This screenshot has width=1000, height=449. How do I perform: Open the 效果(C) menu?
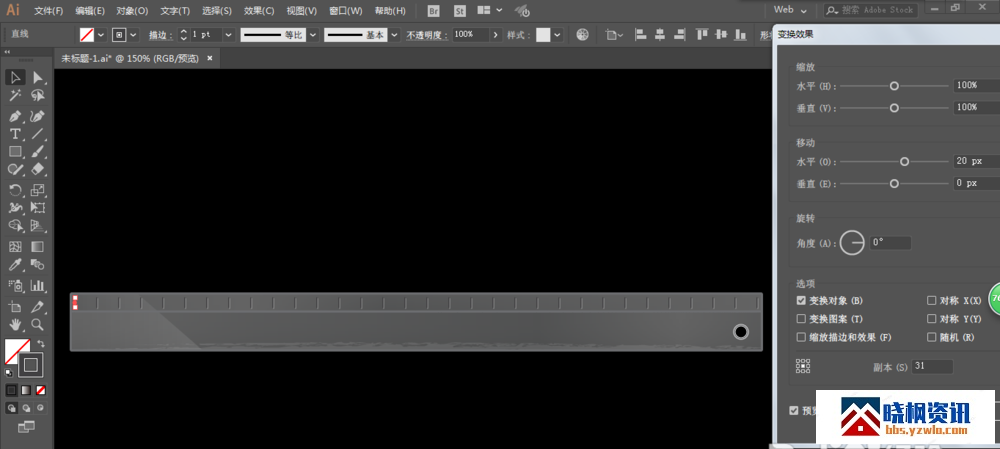(x=259, y=11)
